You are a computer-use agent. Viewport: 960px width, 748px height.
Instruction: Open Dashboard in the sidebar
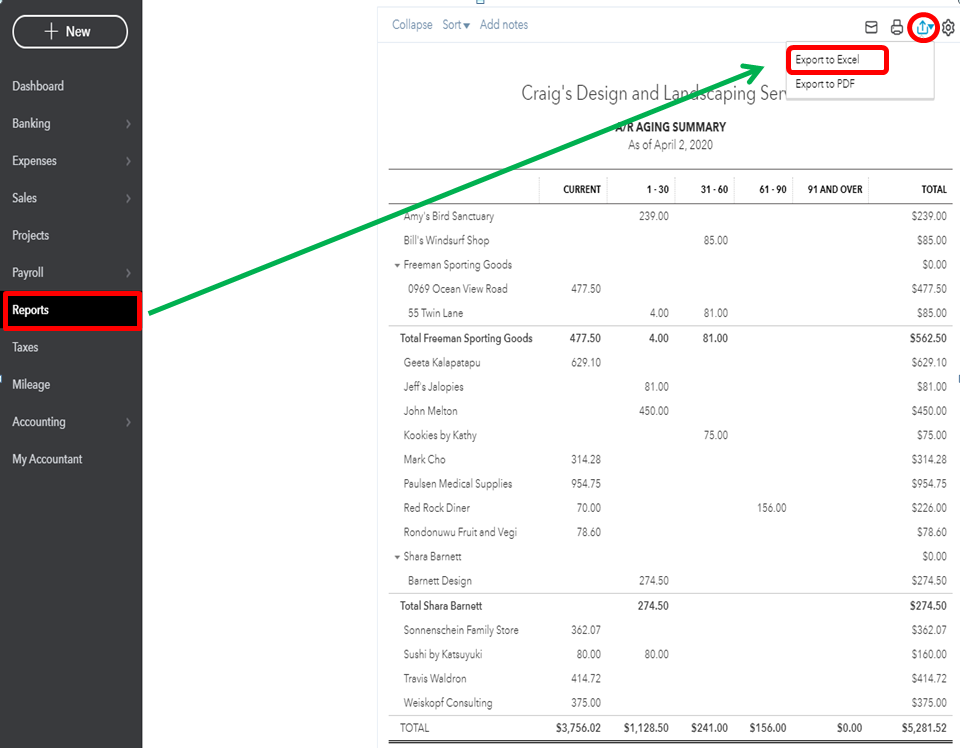tap(38, 86)
